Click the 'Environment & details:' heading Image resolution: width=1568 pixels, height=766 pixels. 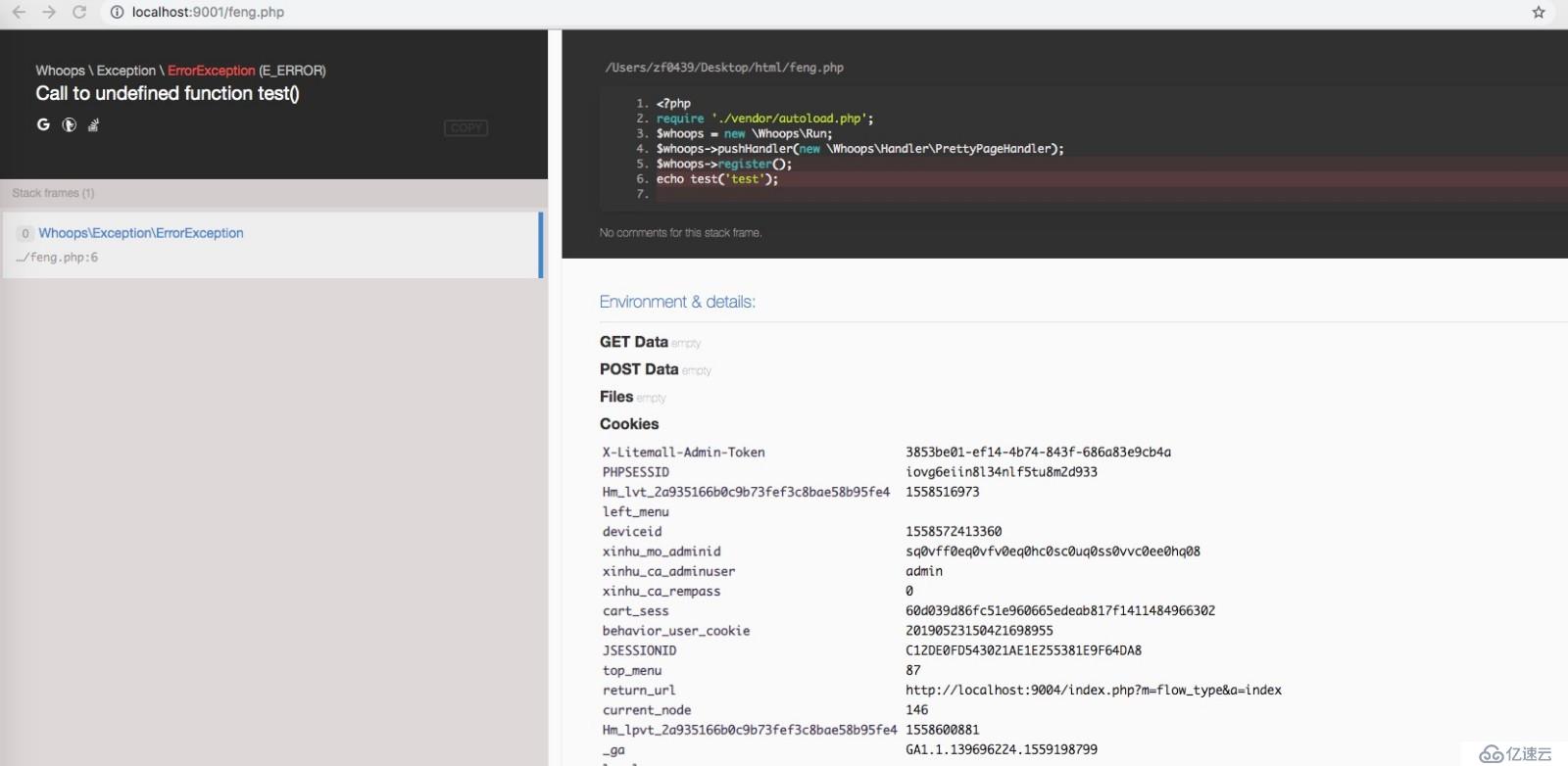[x=677, y=302]
